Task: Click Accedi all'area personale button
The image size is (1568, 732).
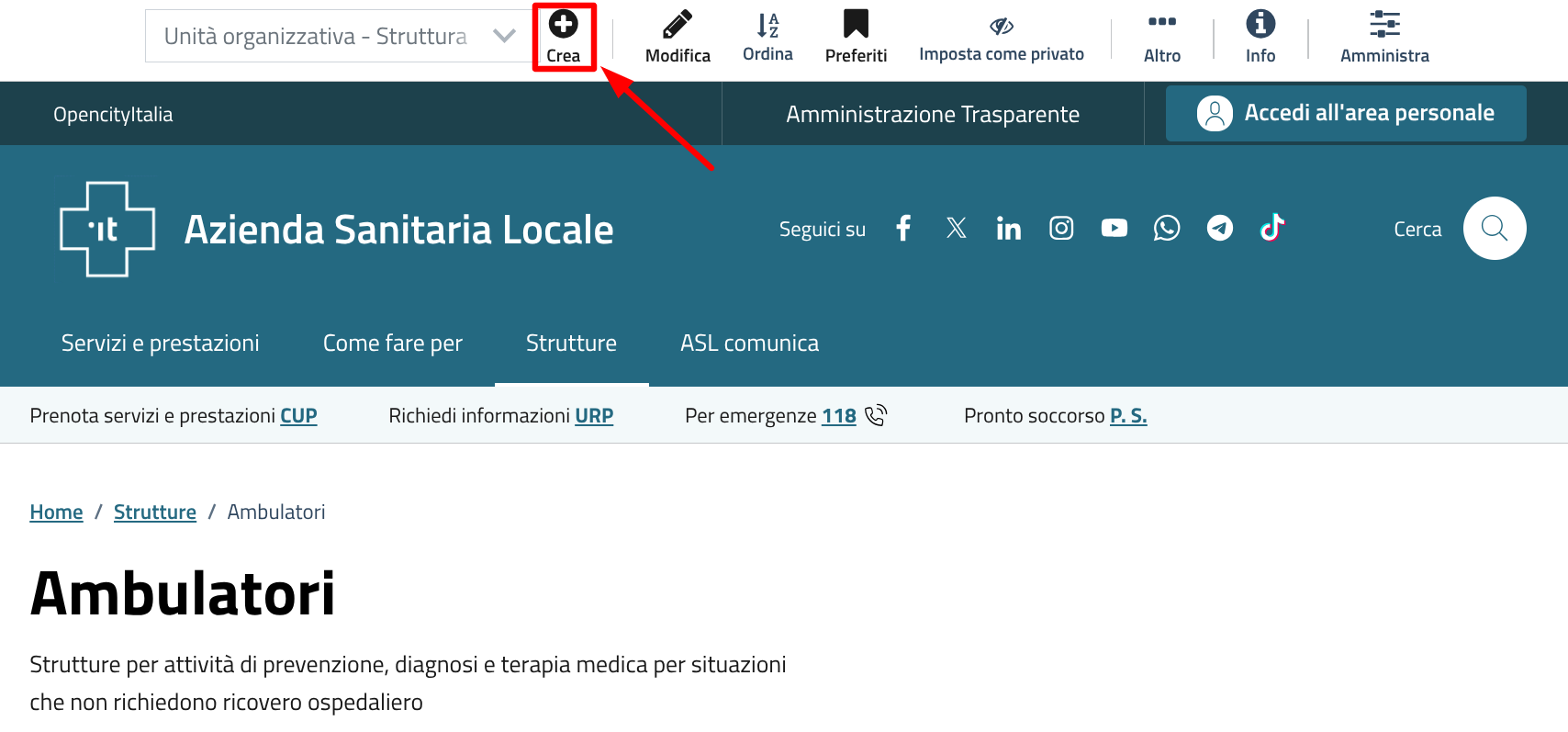Action: click(x=1346, y=113)
